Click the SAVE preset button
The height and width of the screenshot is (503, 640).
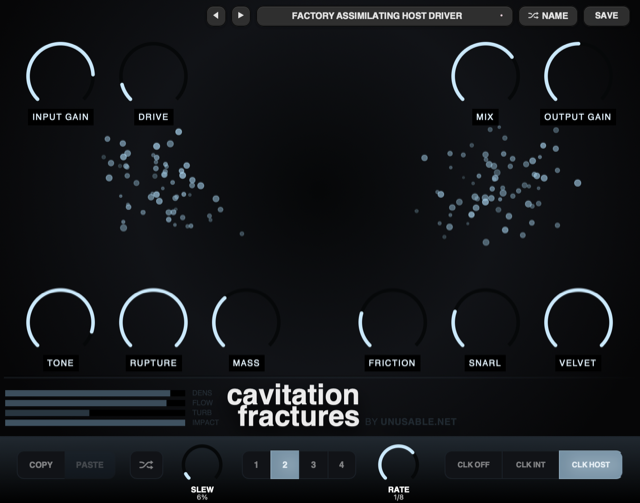coord(607,16)
